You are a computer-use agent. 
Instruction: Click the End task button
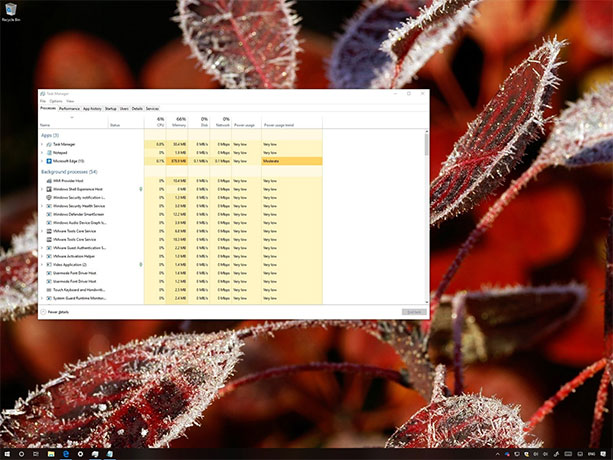[x=414, y=312]
